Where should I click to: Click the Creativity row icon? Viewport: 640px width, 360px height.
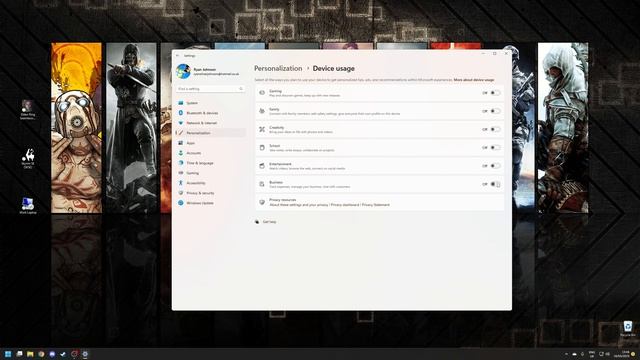262,129
